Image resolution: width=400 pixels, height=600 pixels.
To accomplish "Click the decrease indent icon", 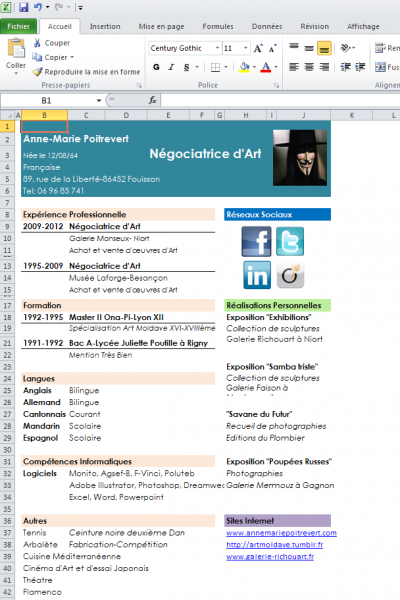I will point(345,67).
